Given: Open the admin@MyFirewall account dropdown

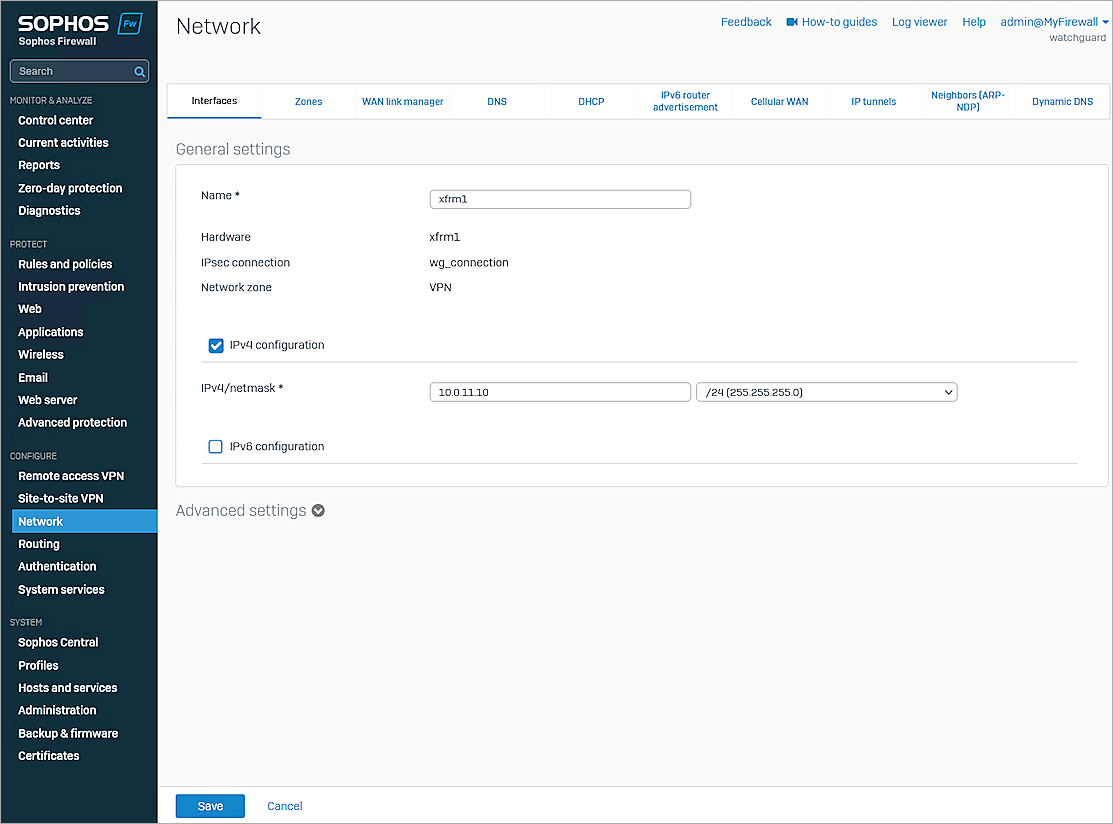Looking at the screenshot, I should point(1048,21).
